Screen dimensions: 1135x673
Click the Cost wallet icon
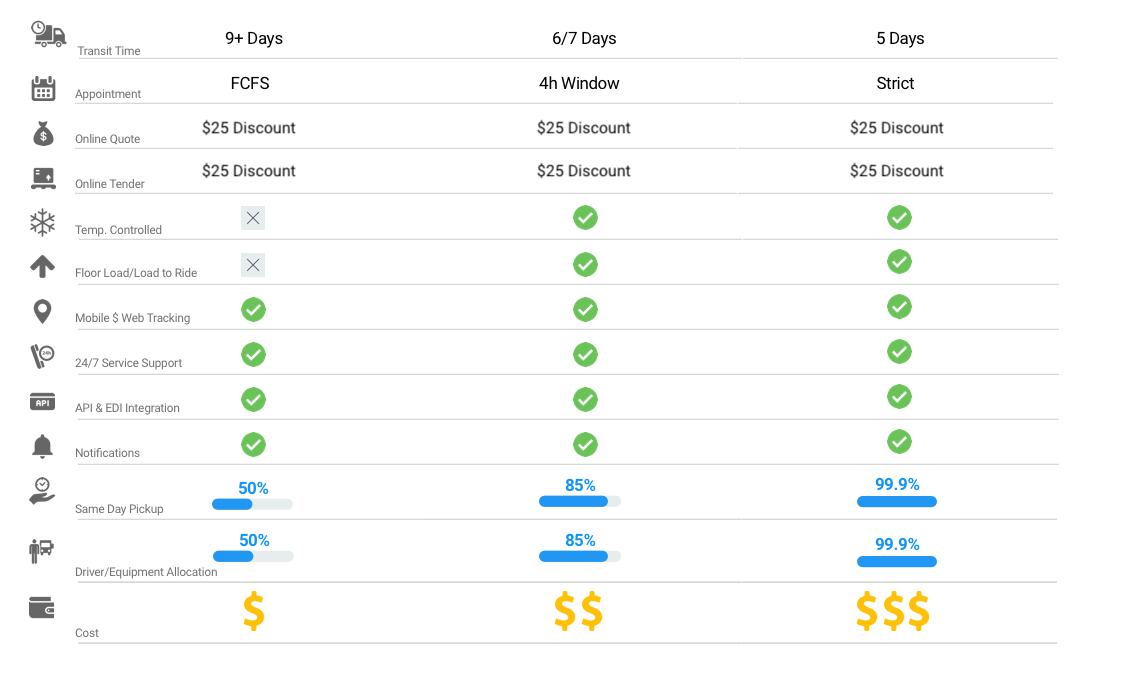point(42,608)
